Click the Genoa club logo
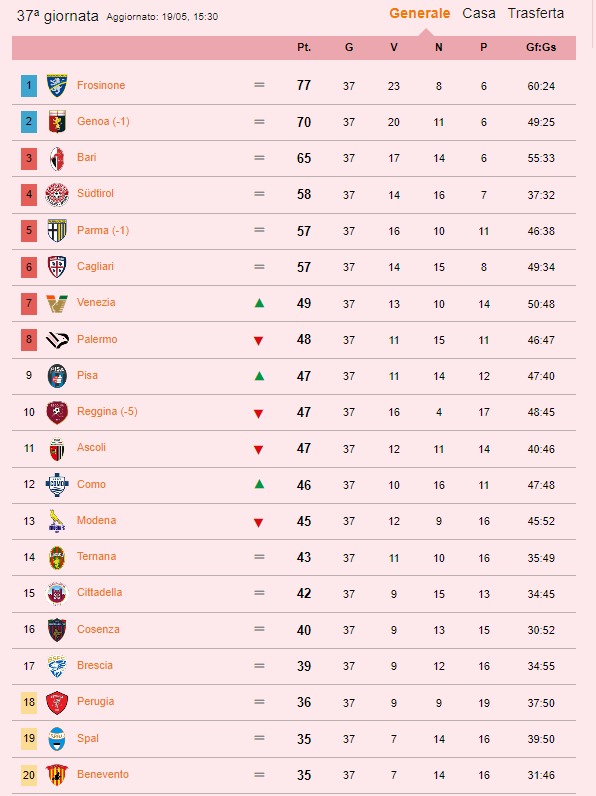 pos(57,122)
